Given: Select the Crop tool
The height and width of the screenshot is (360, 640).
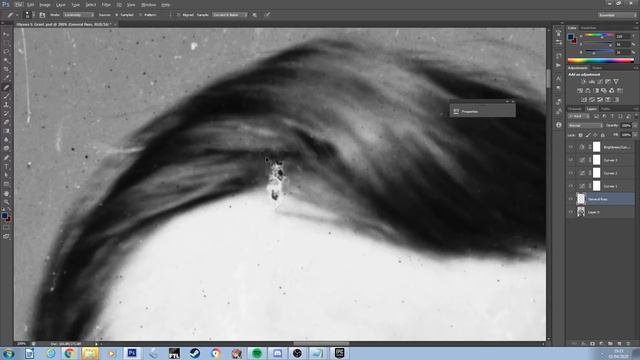Looking at the screenshot, I should [x=7, y=69].
